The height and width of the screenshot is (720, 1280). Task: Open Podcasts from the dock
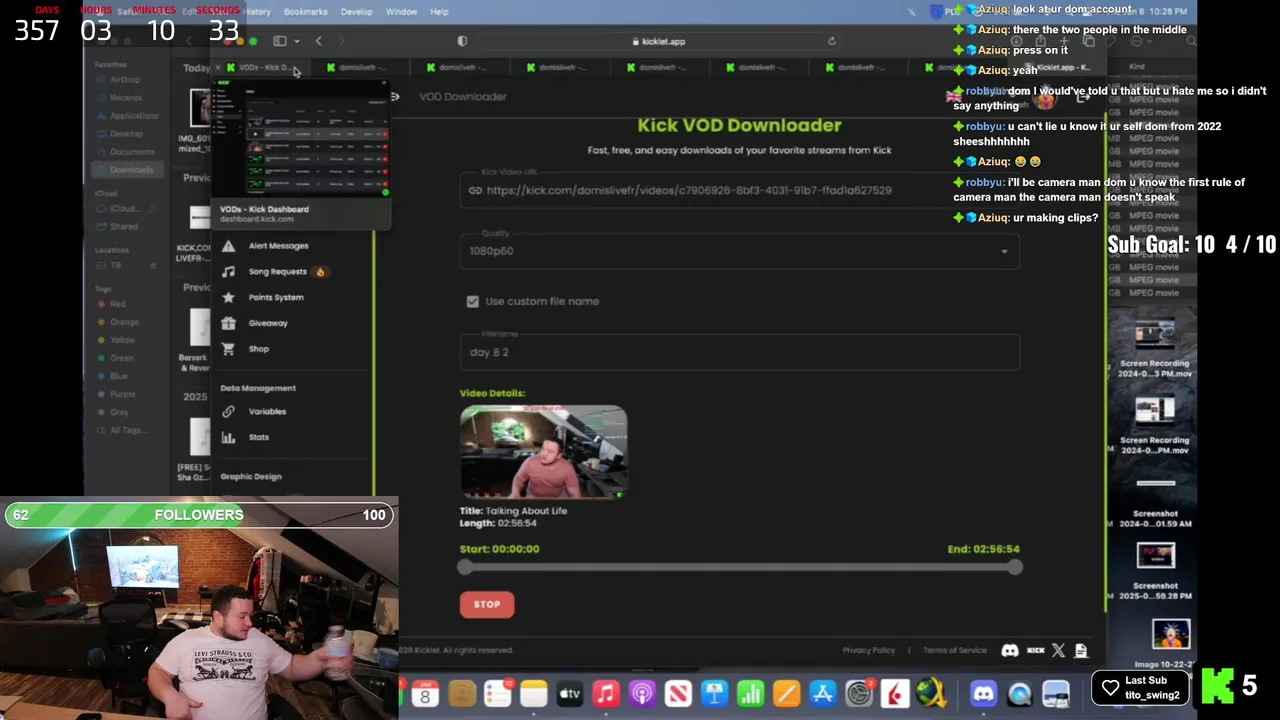(642, 694)
